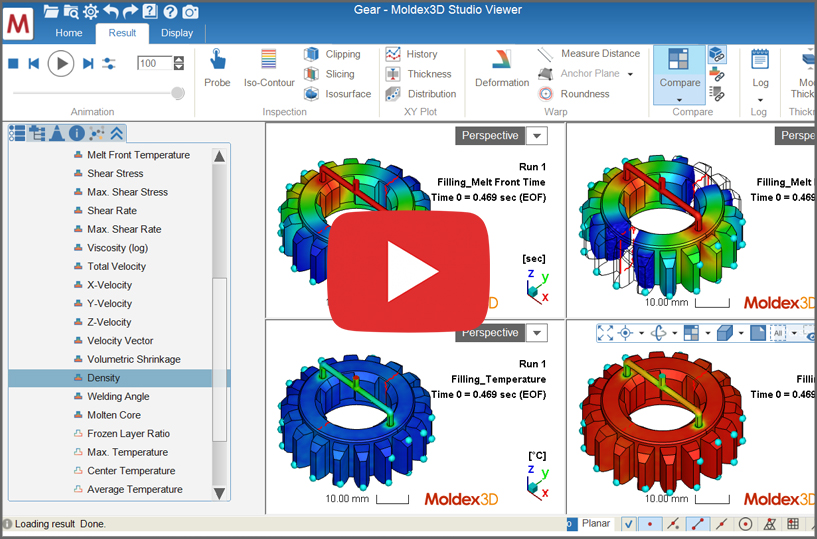
Task: Open the Thickness XY plot
Action: 418,74
